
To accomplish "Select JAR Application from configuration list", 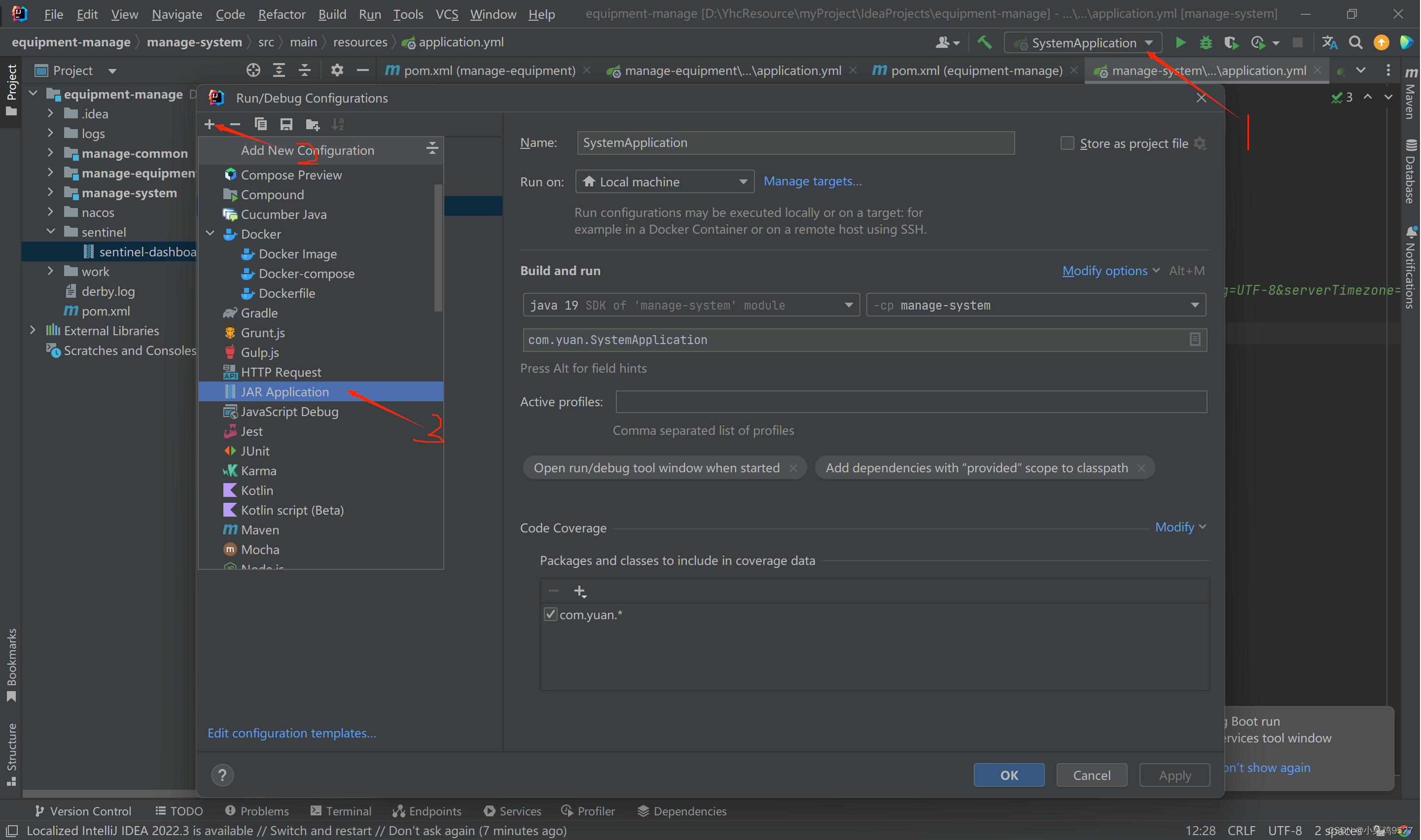I will pos(285,391).
